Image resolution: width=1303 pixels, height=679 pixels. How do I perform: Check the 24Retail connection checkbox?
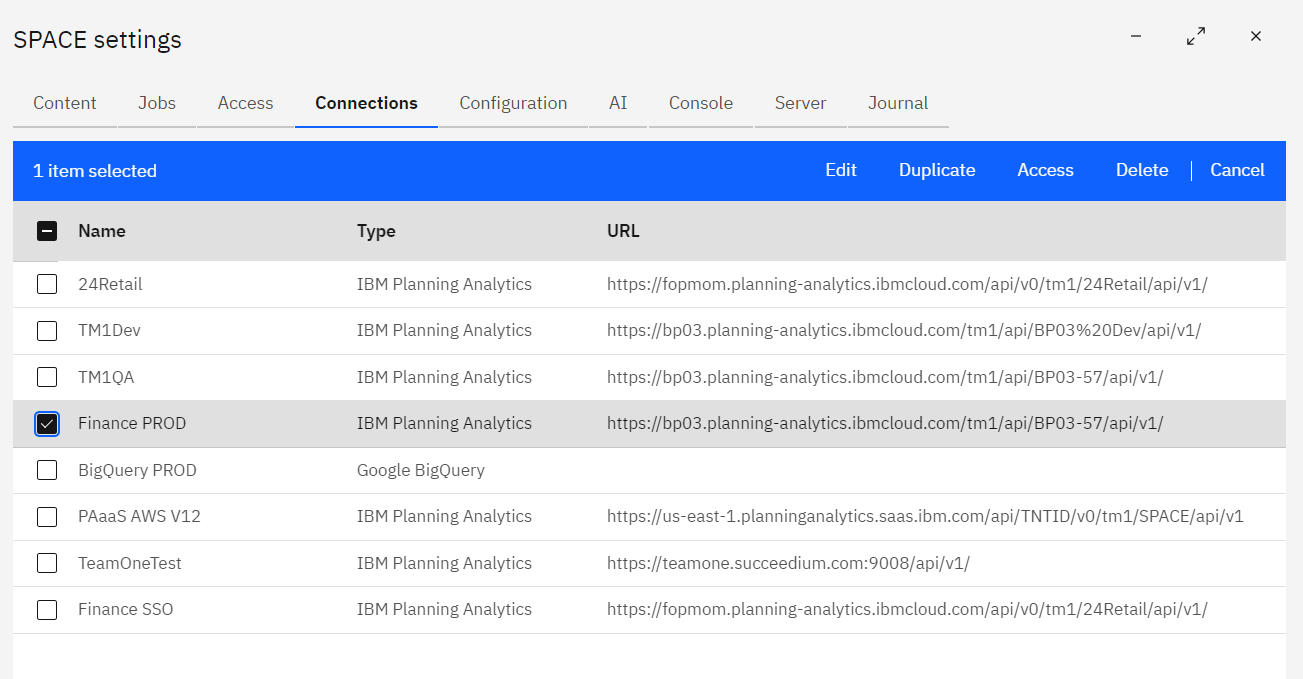[x=47, y=284]
